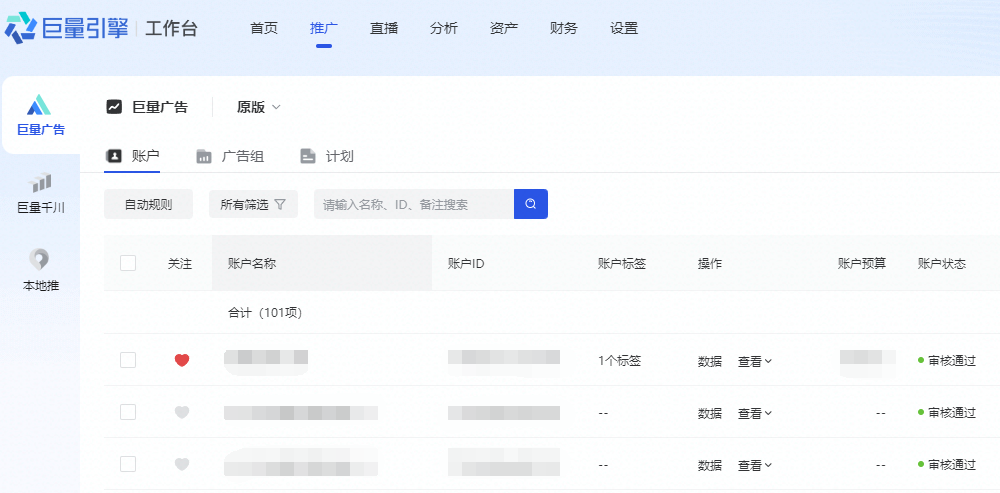Click the 广告组 tab icon
The image size is (1000, 493).
[x=204, y=156]
